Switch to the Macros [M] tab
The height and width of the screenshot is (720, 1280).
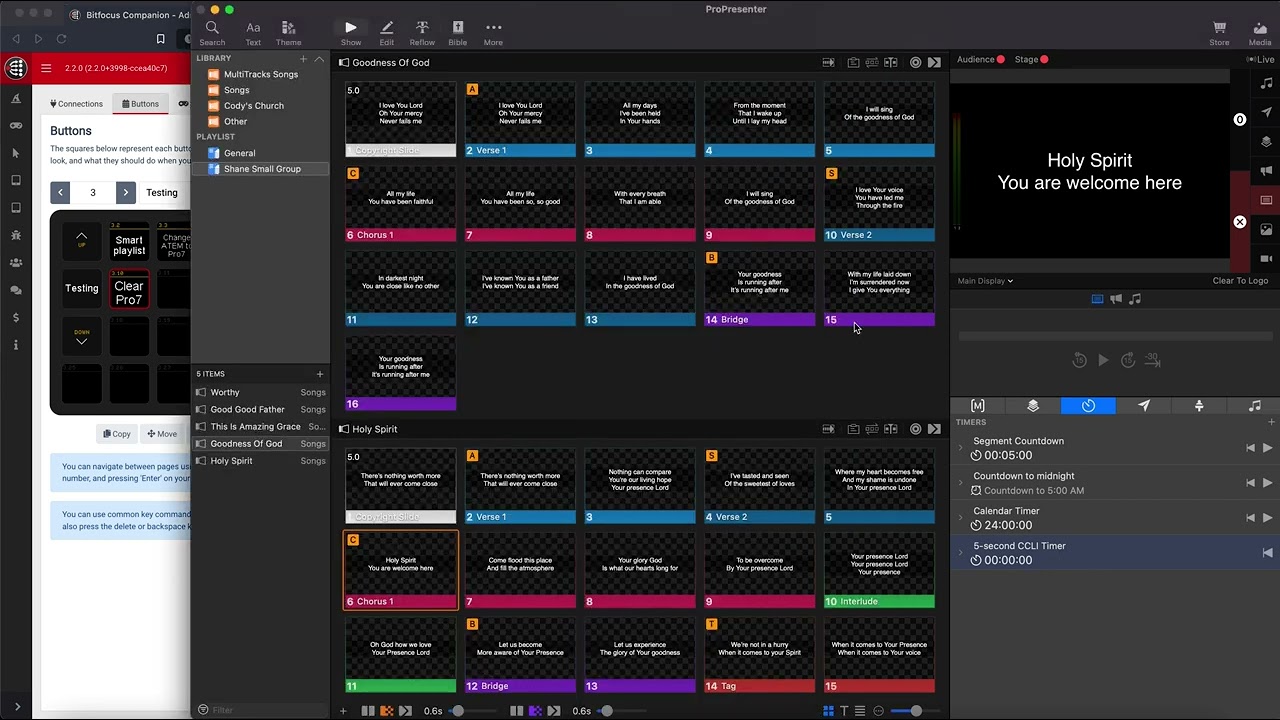tap(978, 406)
